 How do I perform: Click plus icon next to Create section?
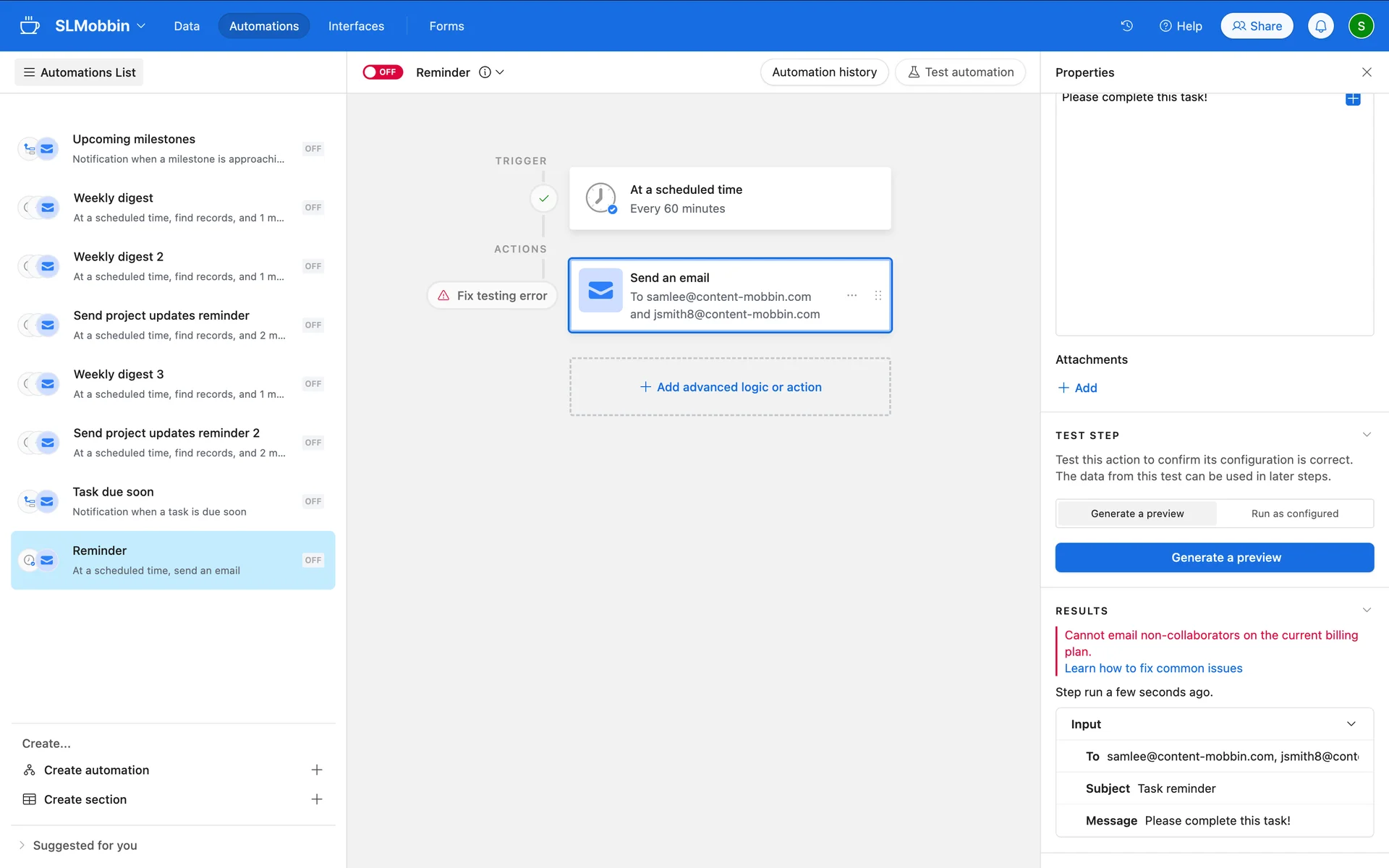tap(316, 799)
